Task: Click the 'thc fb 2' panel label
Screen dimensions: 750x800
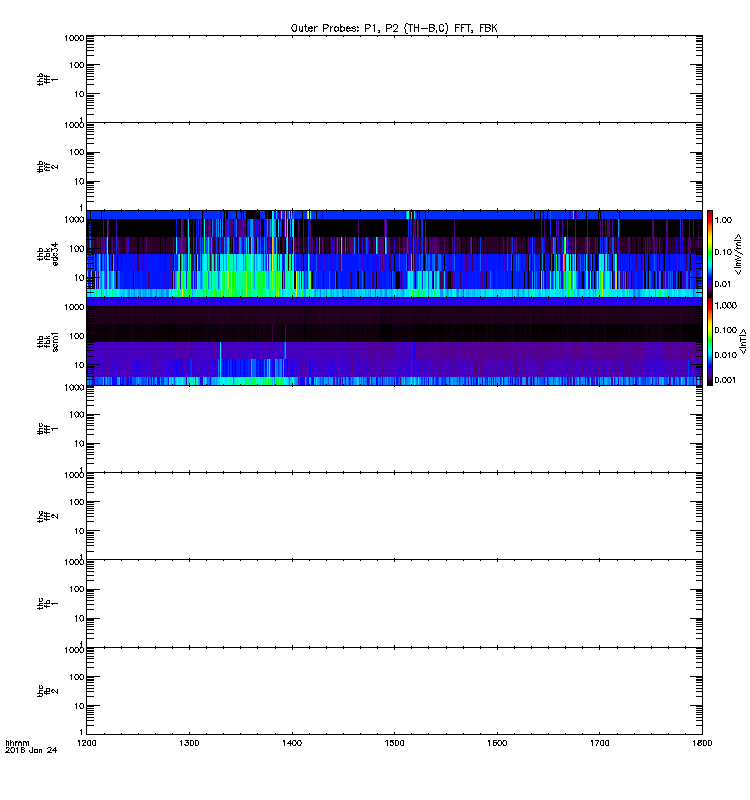Action: tap(48, 691)
